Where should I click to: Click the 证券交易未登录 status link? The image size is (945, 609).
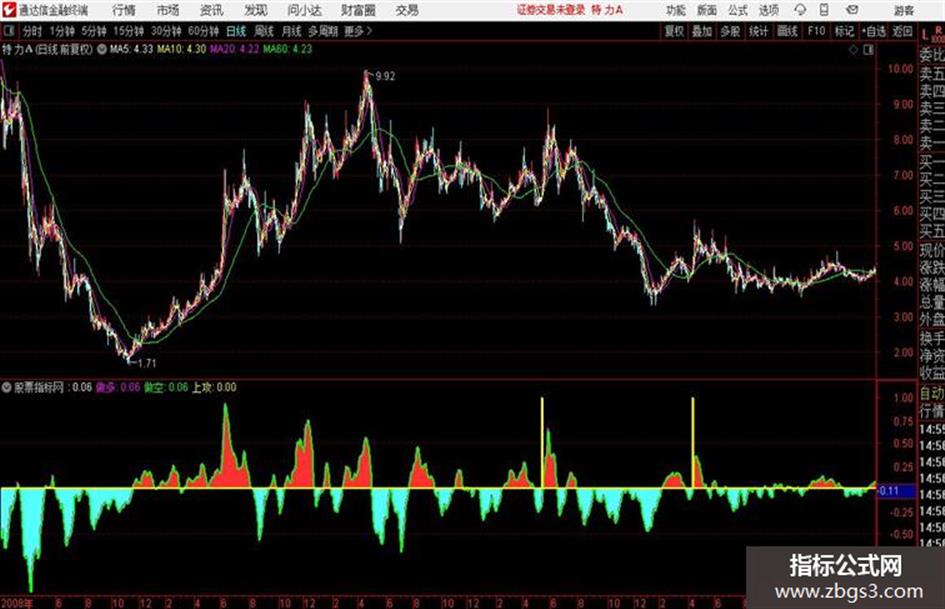[551, 10]
